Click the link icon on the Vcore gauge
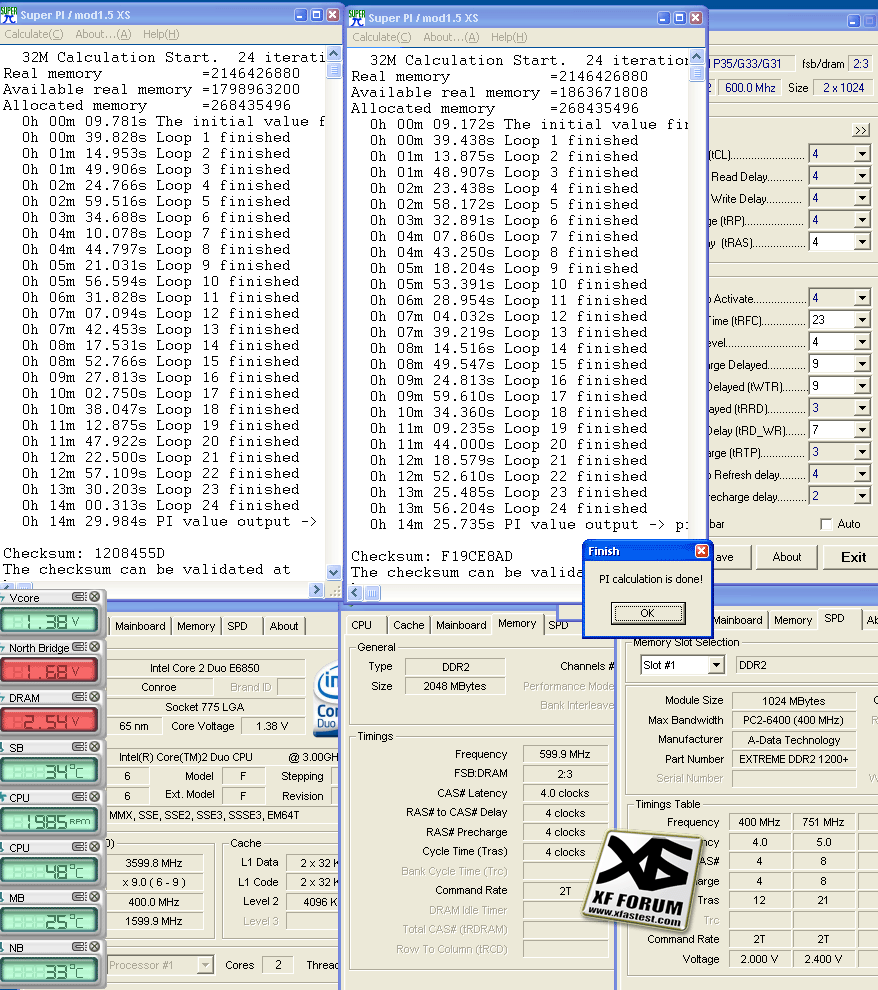 (81, 598)
